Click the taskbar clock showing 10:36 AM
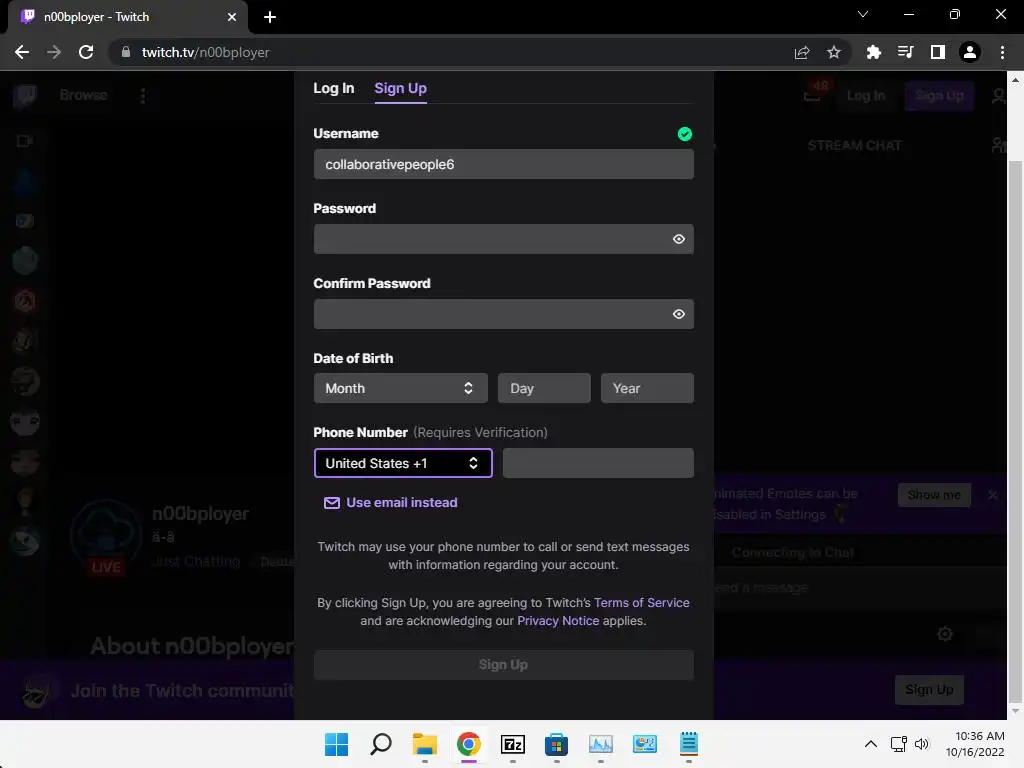1024x768 pixels. (976, 744)
